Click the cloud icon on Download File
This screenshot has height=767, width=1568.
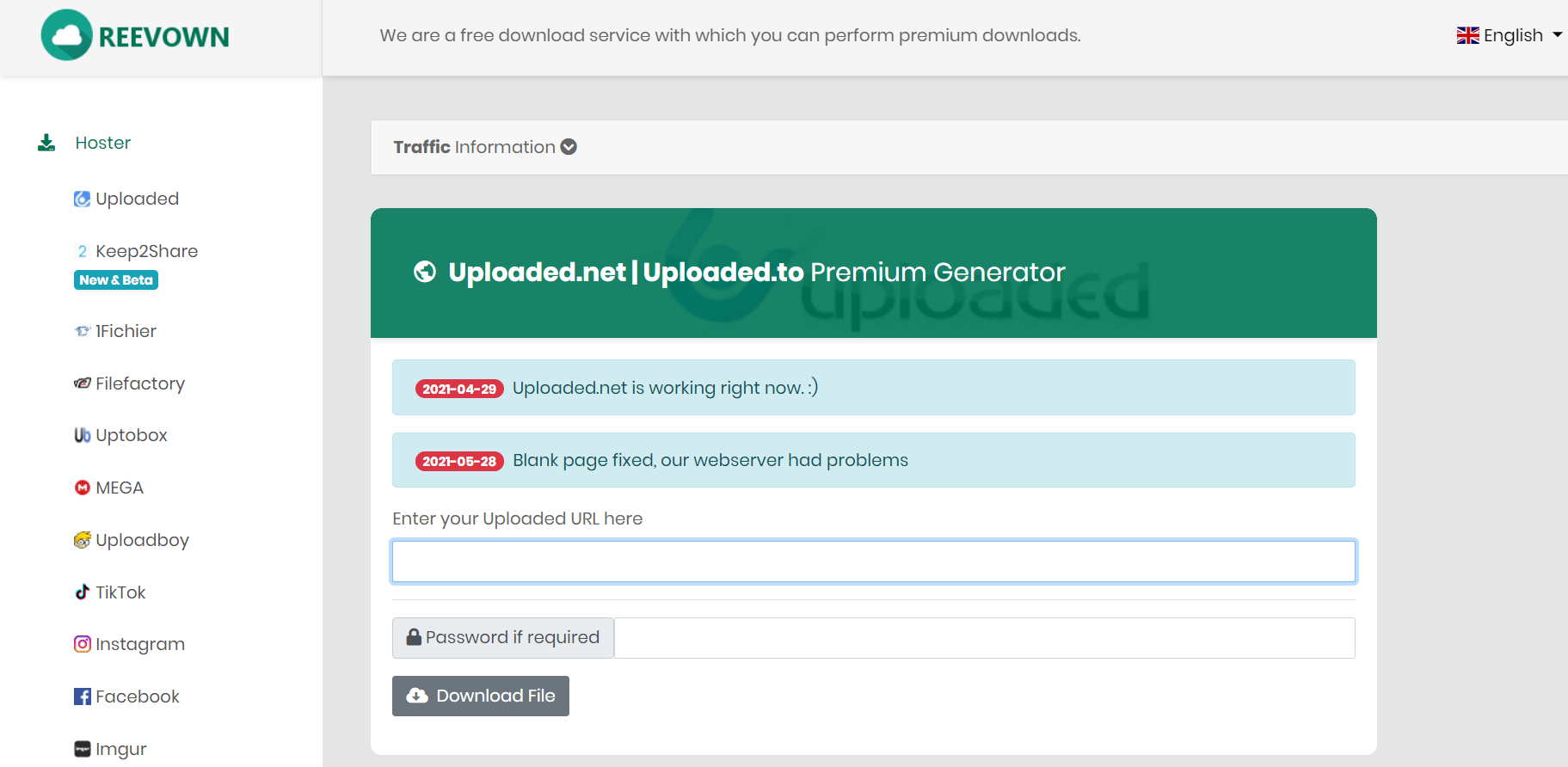(417, 696)
